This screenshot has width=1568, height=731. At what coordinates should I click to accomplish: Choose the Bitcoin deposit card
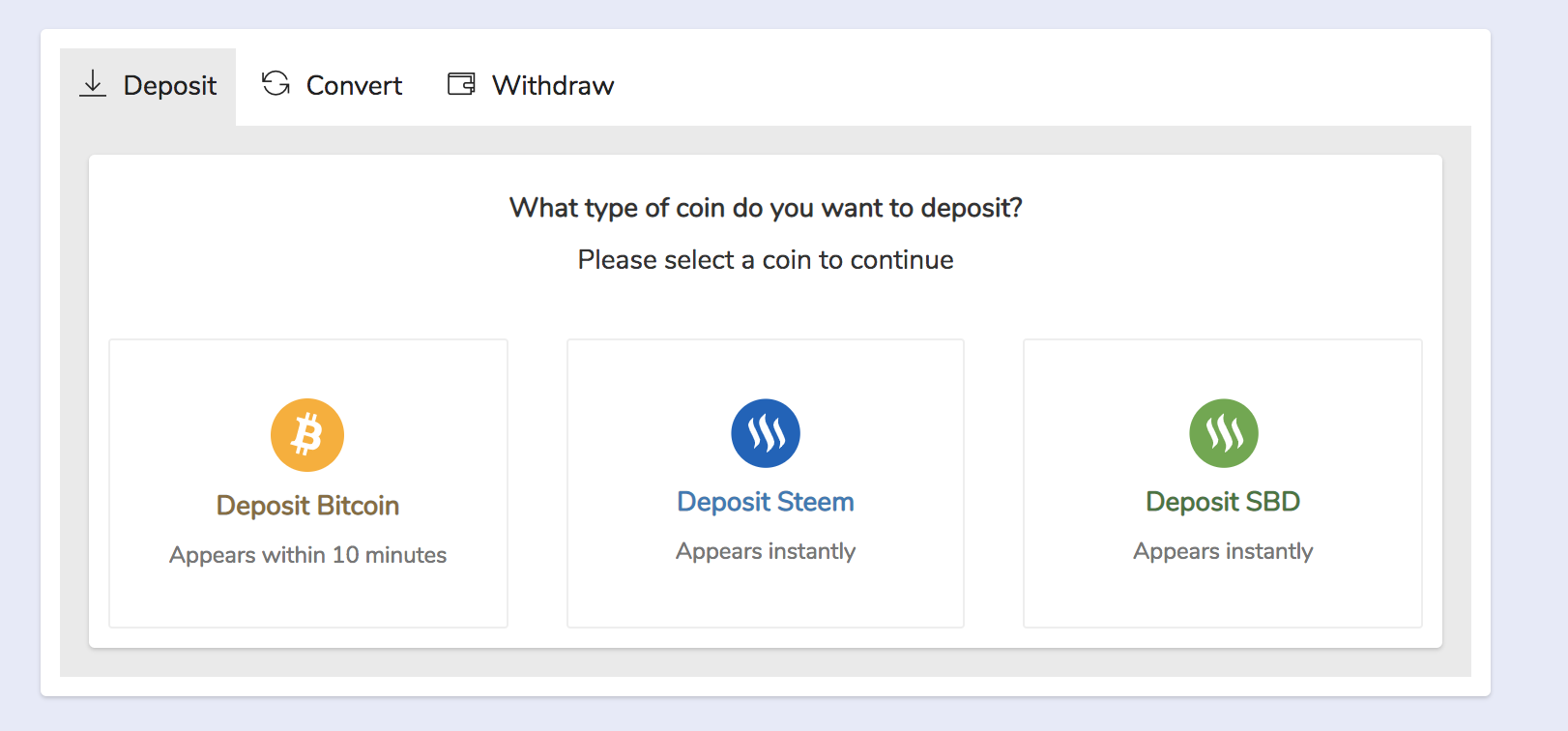(x=308, y=483)
